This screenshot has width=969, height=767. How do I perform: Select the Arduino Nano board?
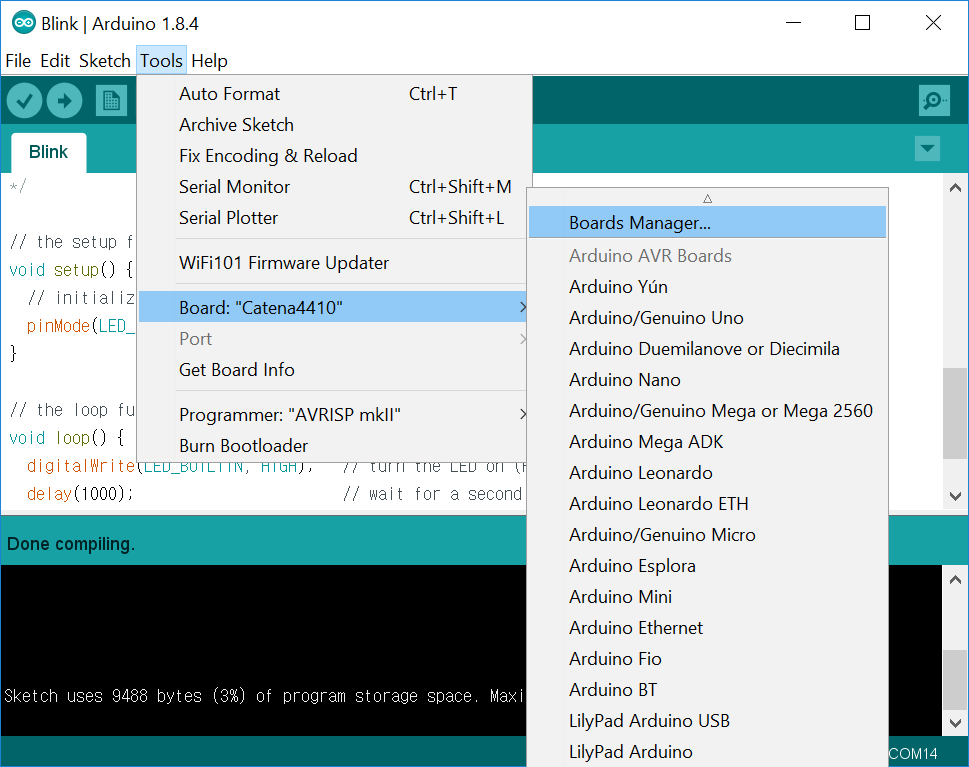707,379
